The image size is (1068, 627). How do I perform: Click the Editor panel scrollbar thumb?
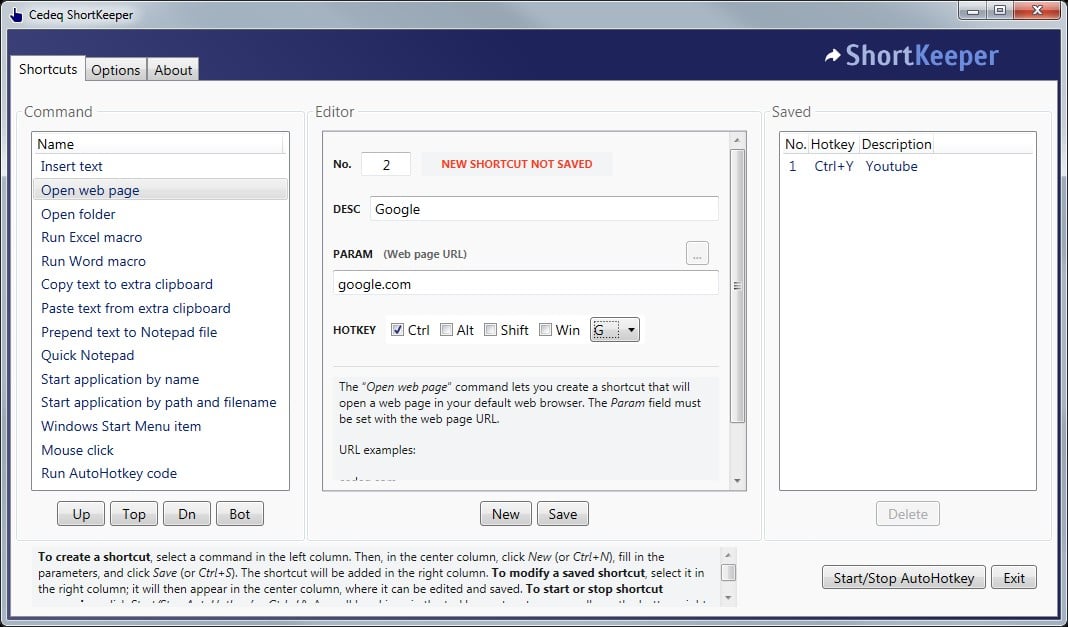point(737,286)
